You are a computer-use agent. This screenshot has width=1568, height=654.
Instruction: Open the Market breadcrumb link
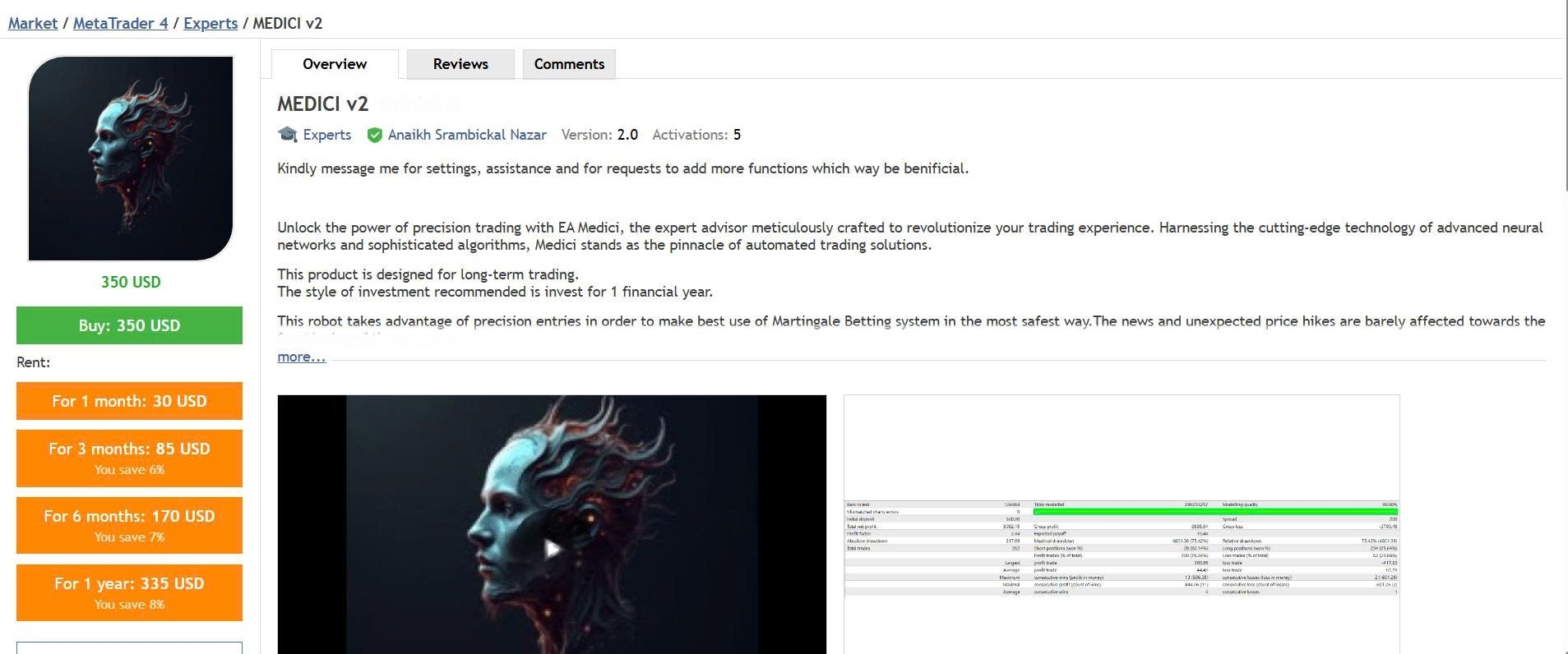tap(33, 23)
